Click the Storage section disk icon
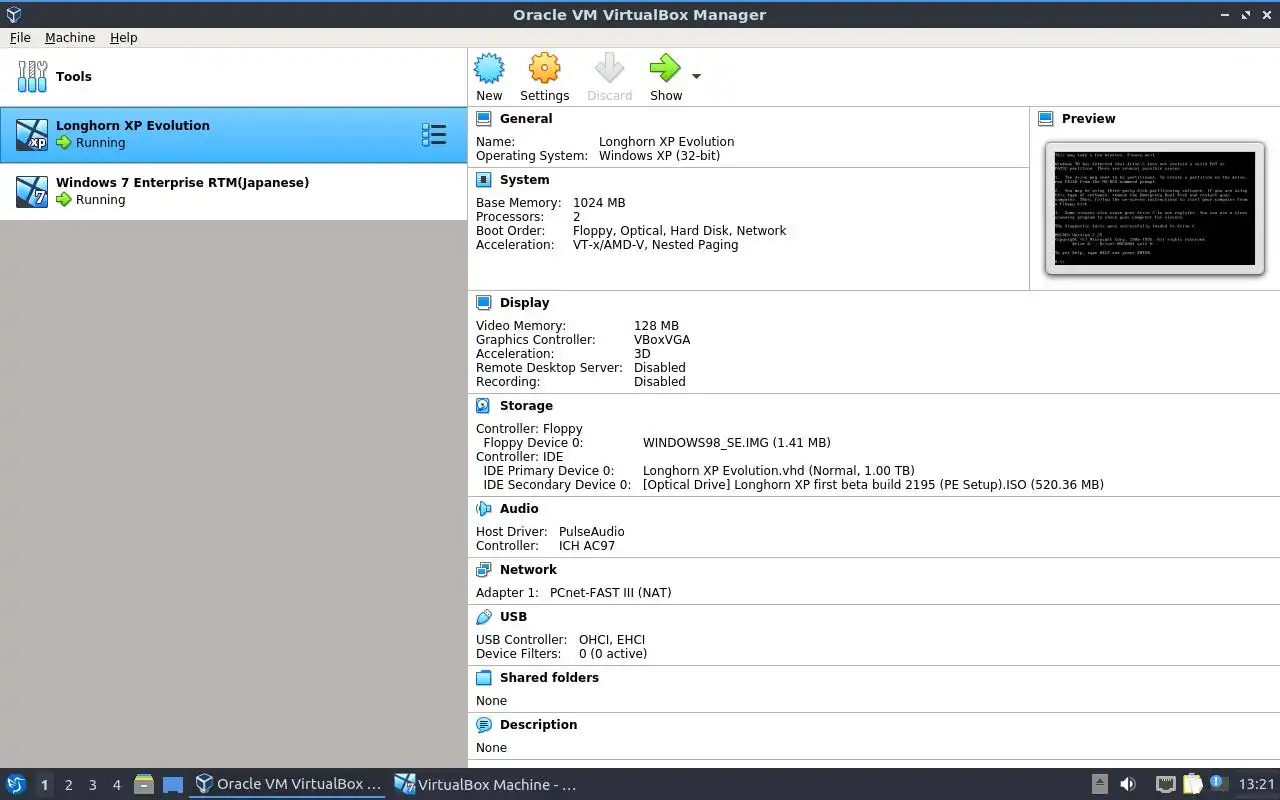The image size is (1280, 800). [x=484, y=405]
